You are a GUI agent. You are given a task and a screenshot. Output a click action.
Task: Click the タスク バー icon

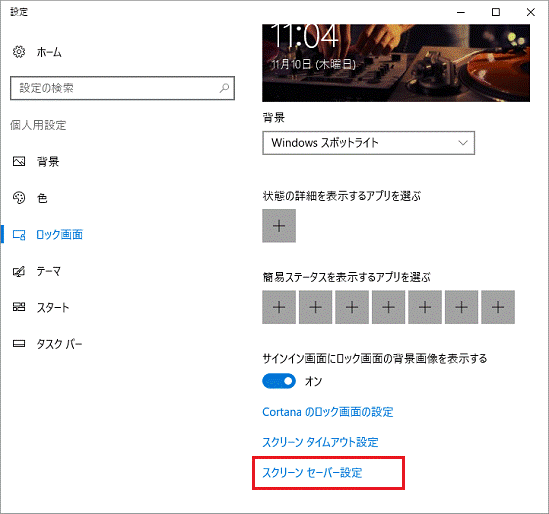(19, 343)
